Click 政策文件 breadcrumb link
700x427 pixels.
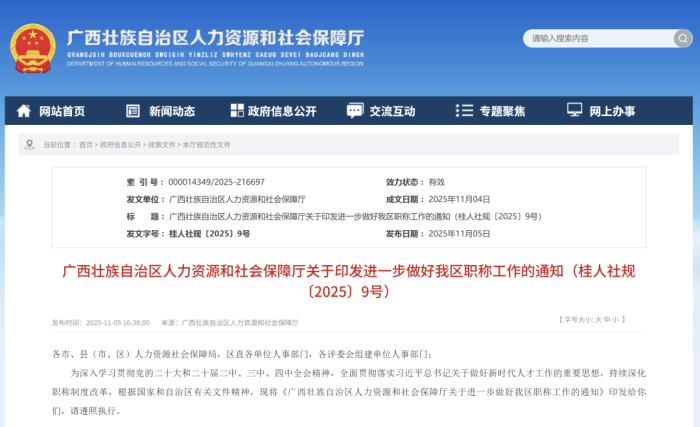click(162, 145)
